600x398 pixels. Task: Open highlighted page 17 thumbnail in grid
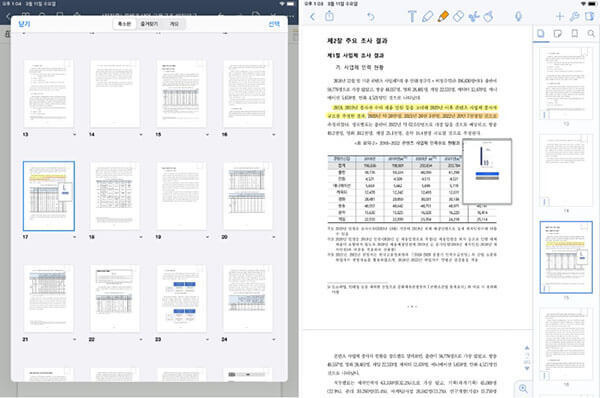click(49, 196)
